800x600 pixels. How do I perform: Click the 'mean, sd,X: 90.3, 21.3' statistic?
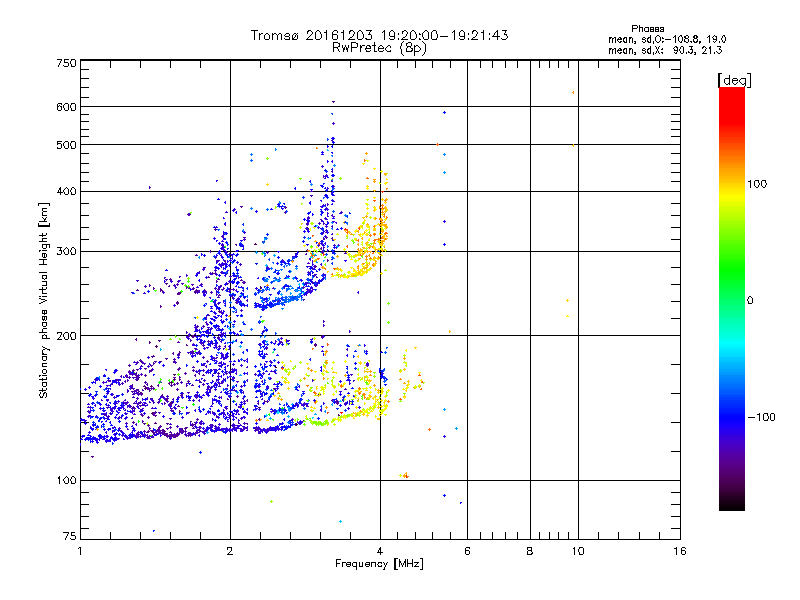[665, 50]
